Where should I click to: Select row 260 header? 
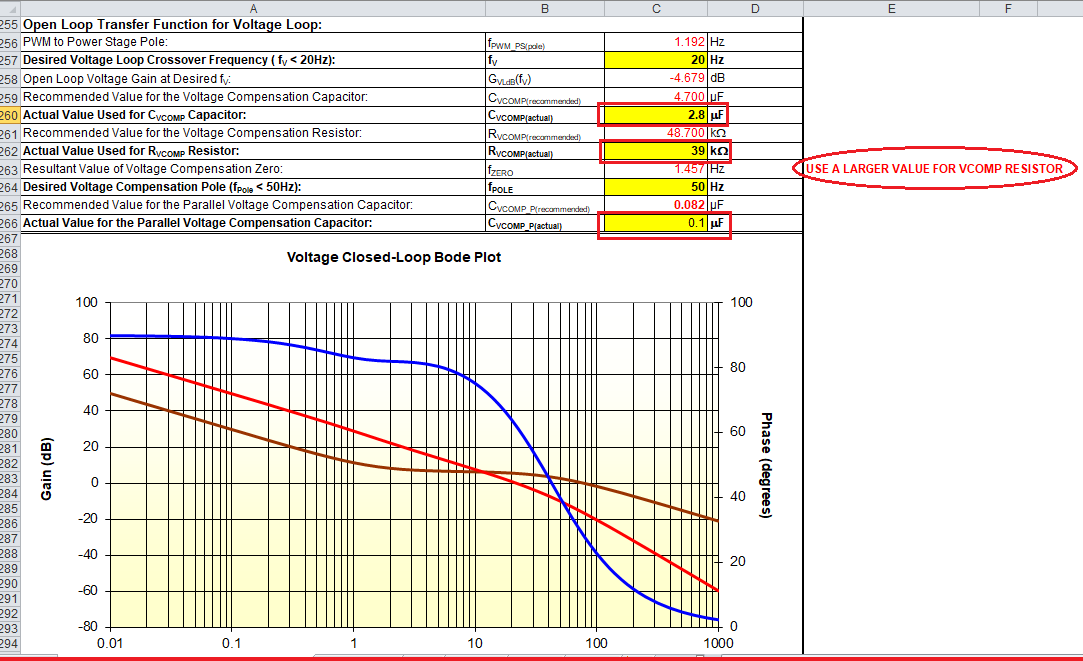pos(10,115)
